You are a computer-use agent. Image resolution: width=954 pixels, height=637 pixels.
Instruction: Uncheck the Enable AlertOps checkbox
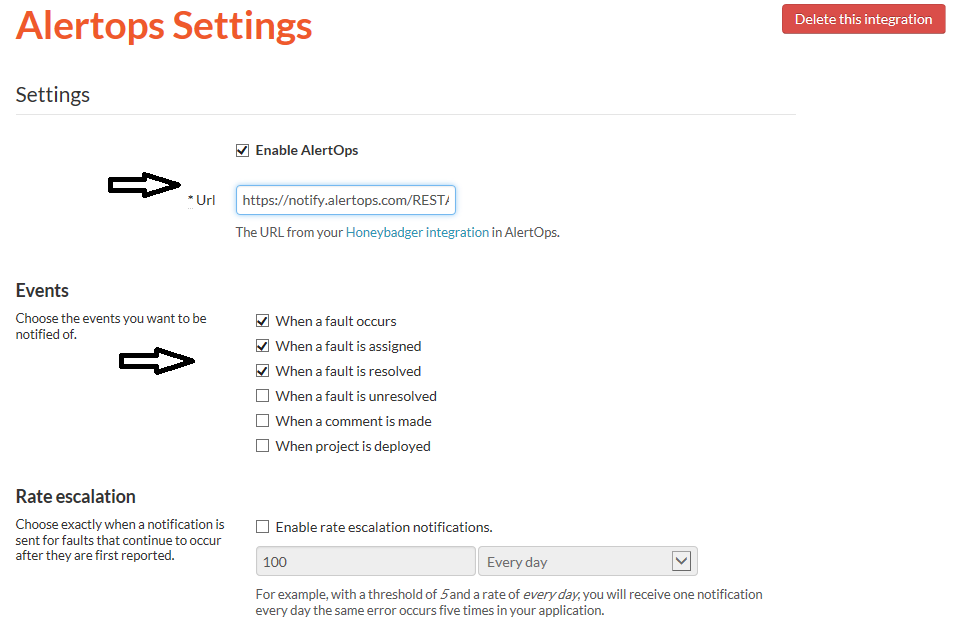pos(242,151)
